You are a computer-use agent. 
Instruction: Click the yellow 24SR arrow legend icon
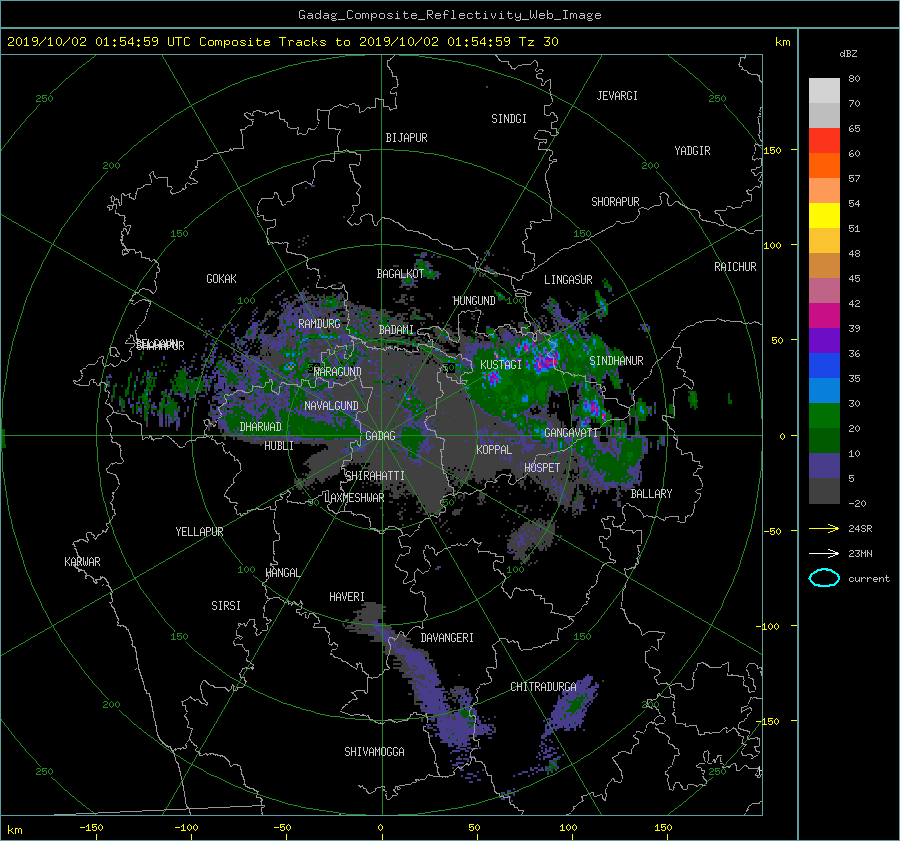coord(824,528)
